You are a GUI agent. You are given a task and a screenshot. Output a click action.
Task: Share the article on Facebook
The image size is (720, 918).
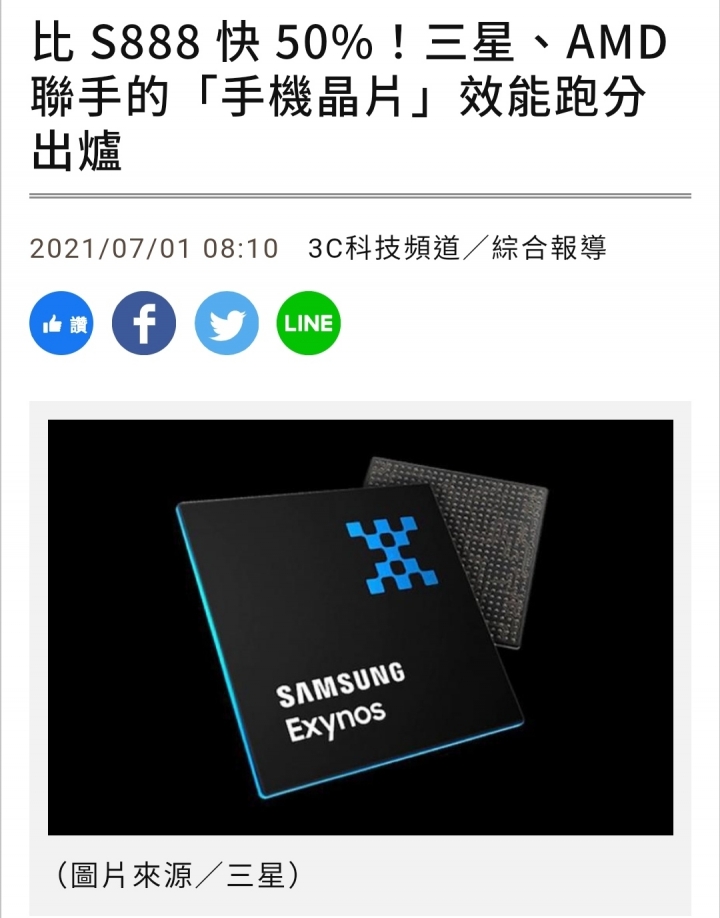(x=143, y=323)
